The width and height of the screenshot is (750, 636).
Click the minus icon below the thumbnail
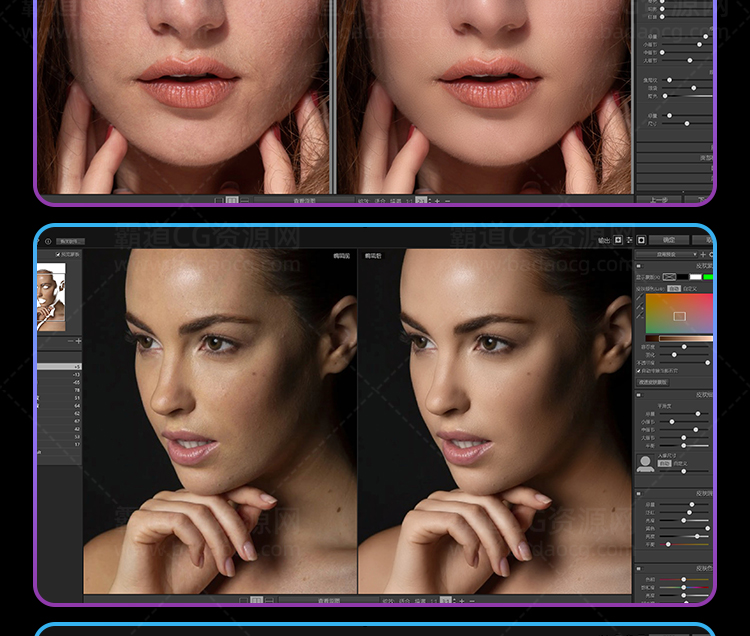point(71,341)
